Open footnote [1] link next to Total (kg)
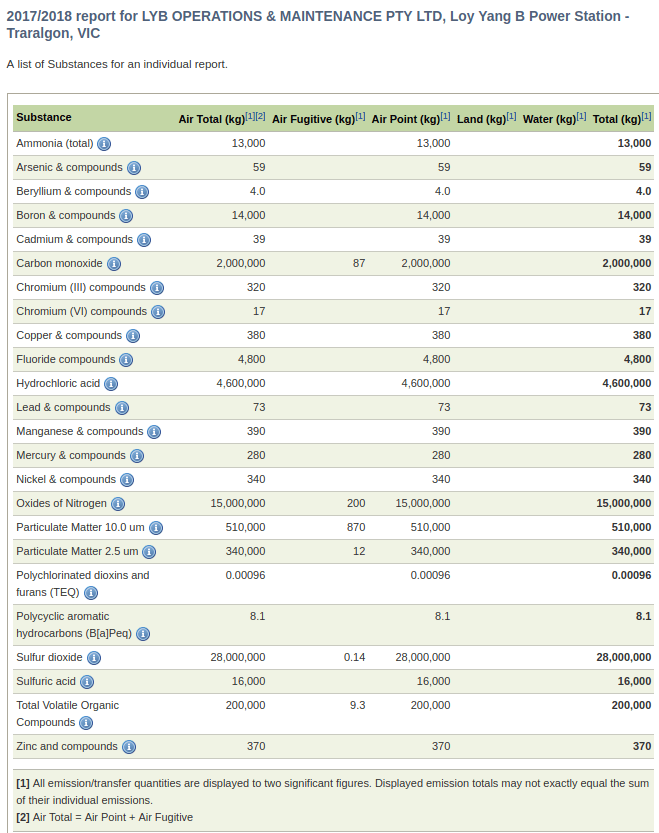The width and height of the screenshot is (659, 833). pos(646,117)
